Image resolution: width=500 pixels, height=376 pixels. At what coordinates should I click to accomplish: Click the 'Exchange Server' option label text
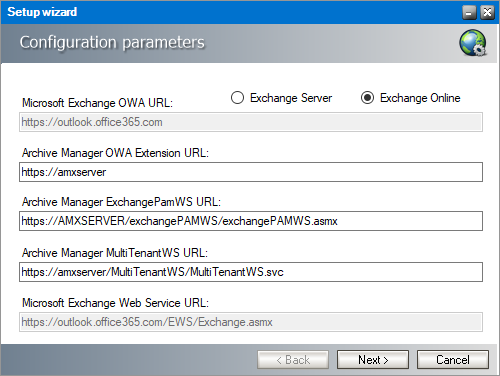click(291, 98)
